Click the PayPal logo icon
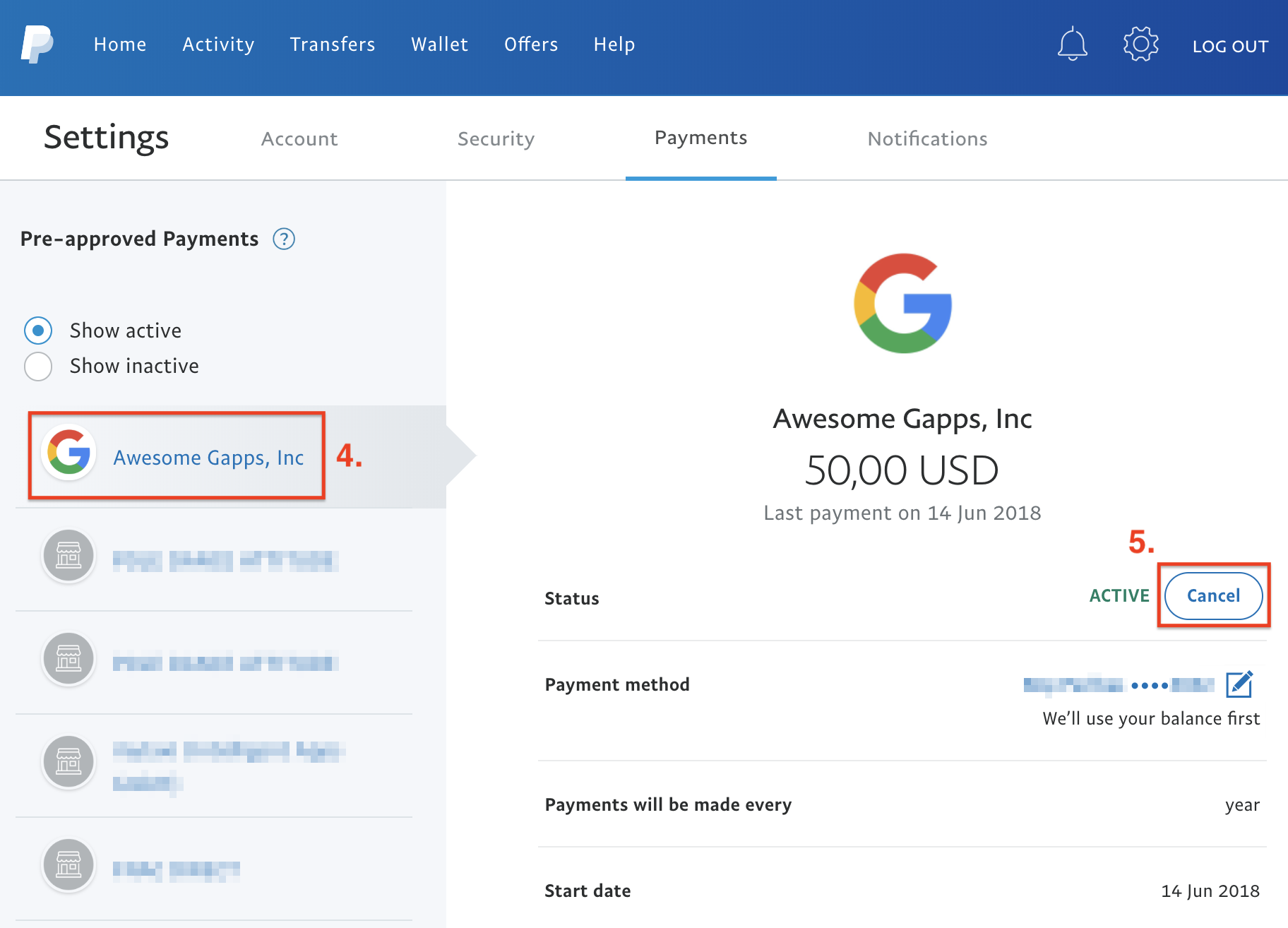Image resolution: width=1288 pixels, height=928 pixels. point(37,44)
